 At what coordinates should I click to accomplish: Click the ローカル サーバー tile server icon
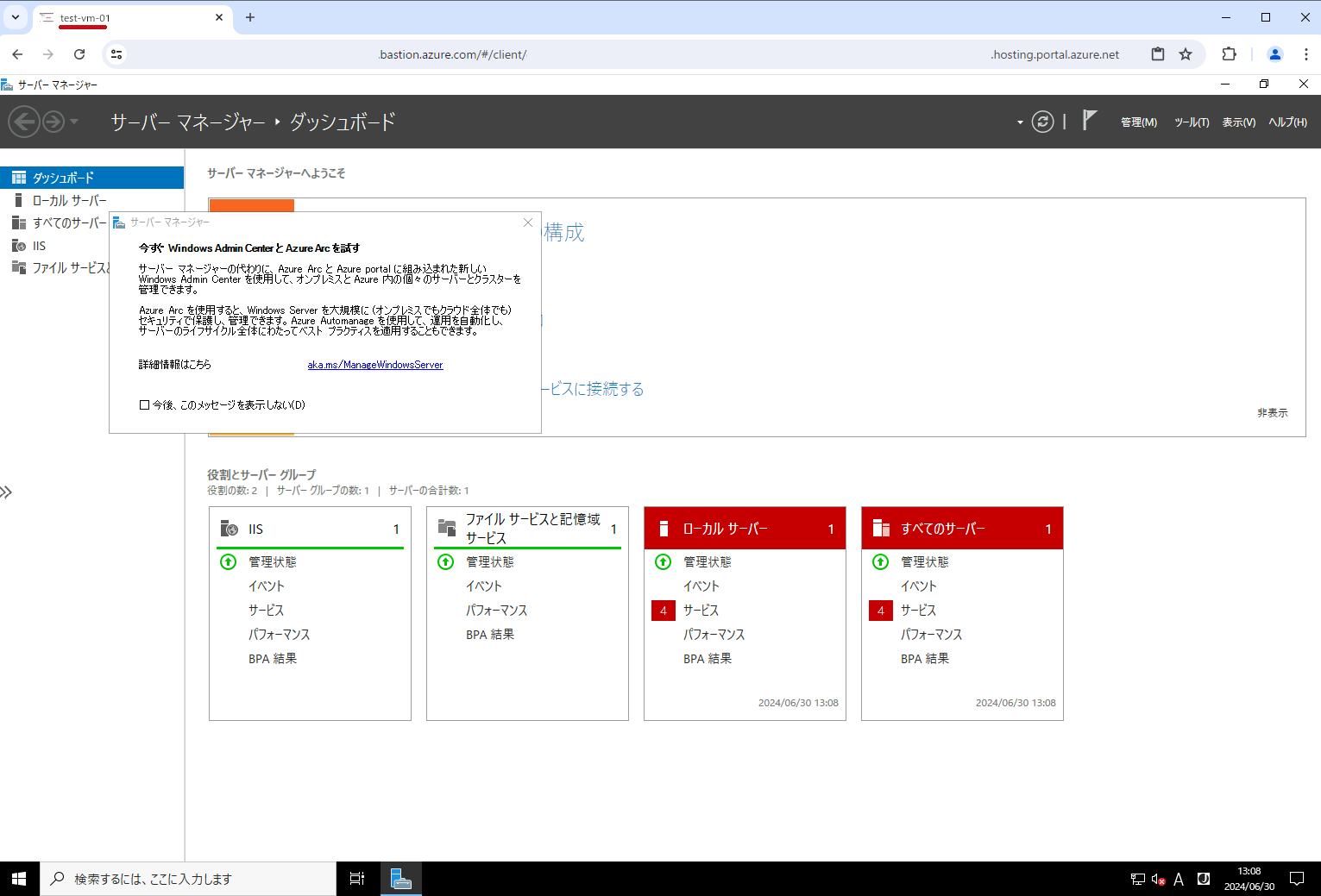[x=664, y=529]
